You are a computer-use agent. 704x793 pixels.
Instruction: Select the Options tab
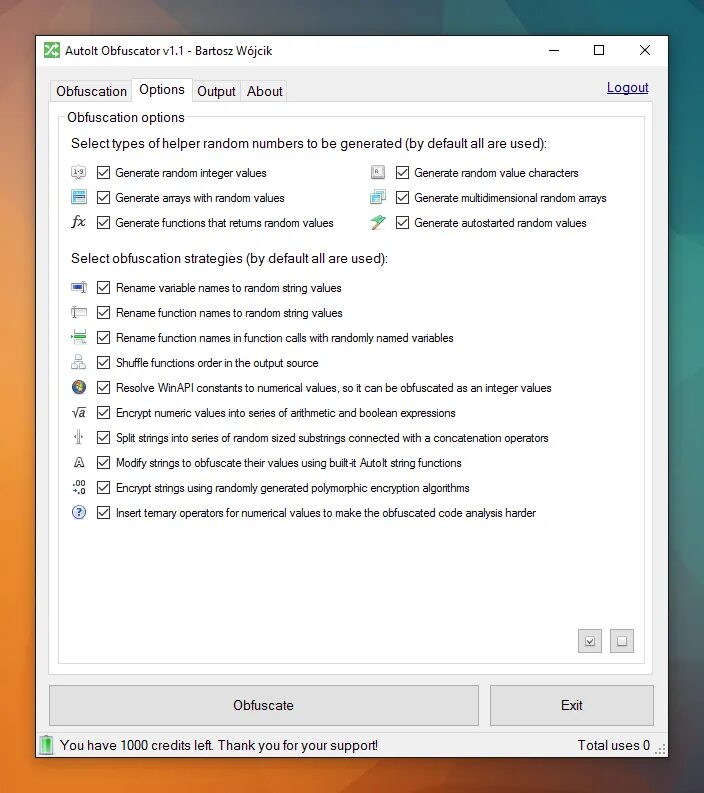162,90
